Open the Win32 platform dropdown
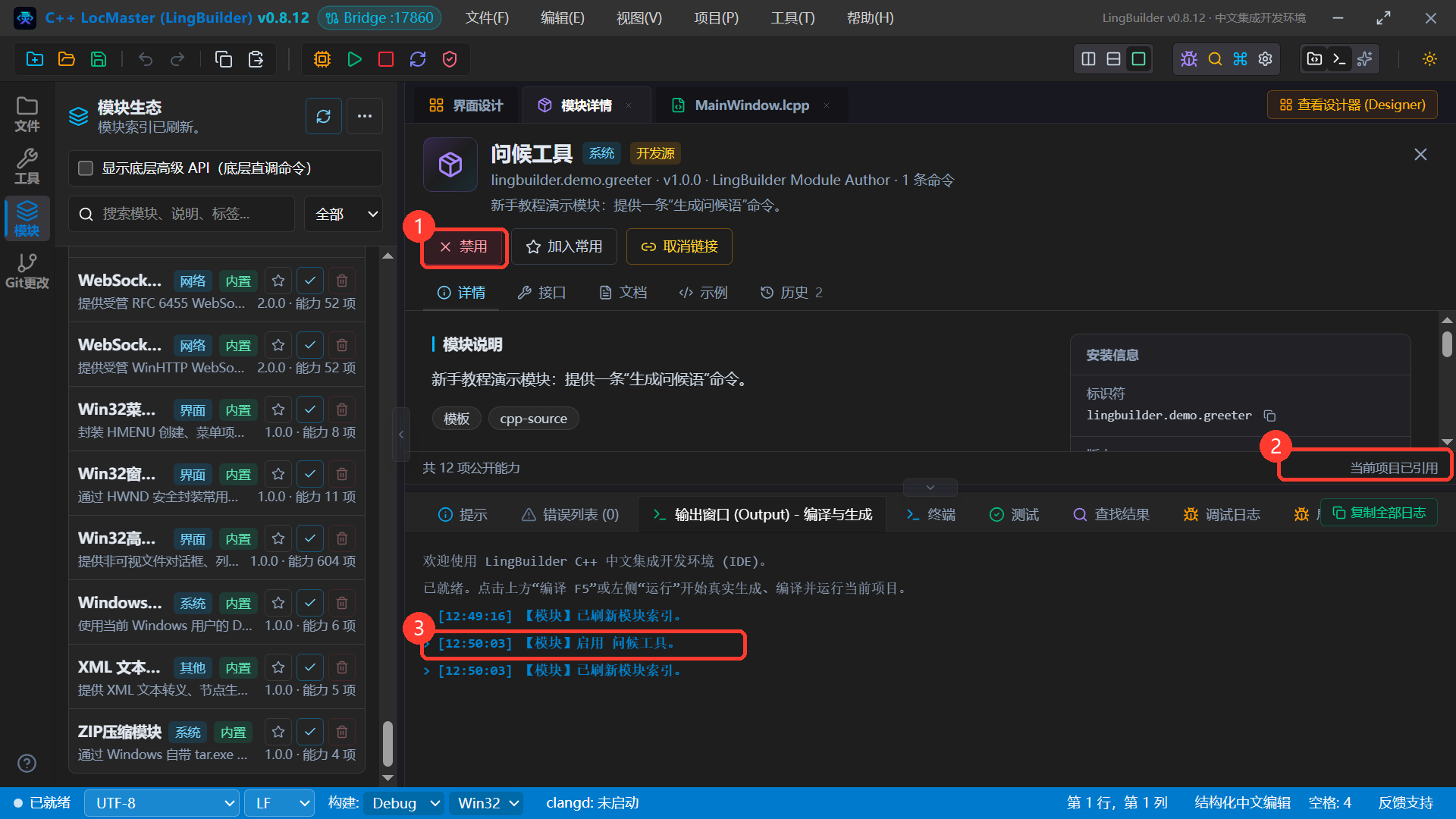Screen dimensions: 1456x819 pos(486,803)
